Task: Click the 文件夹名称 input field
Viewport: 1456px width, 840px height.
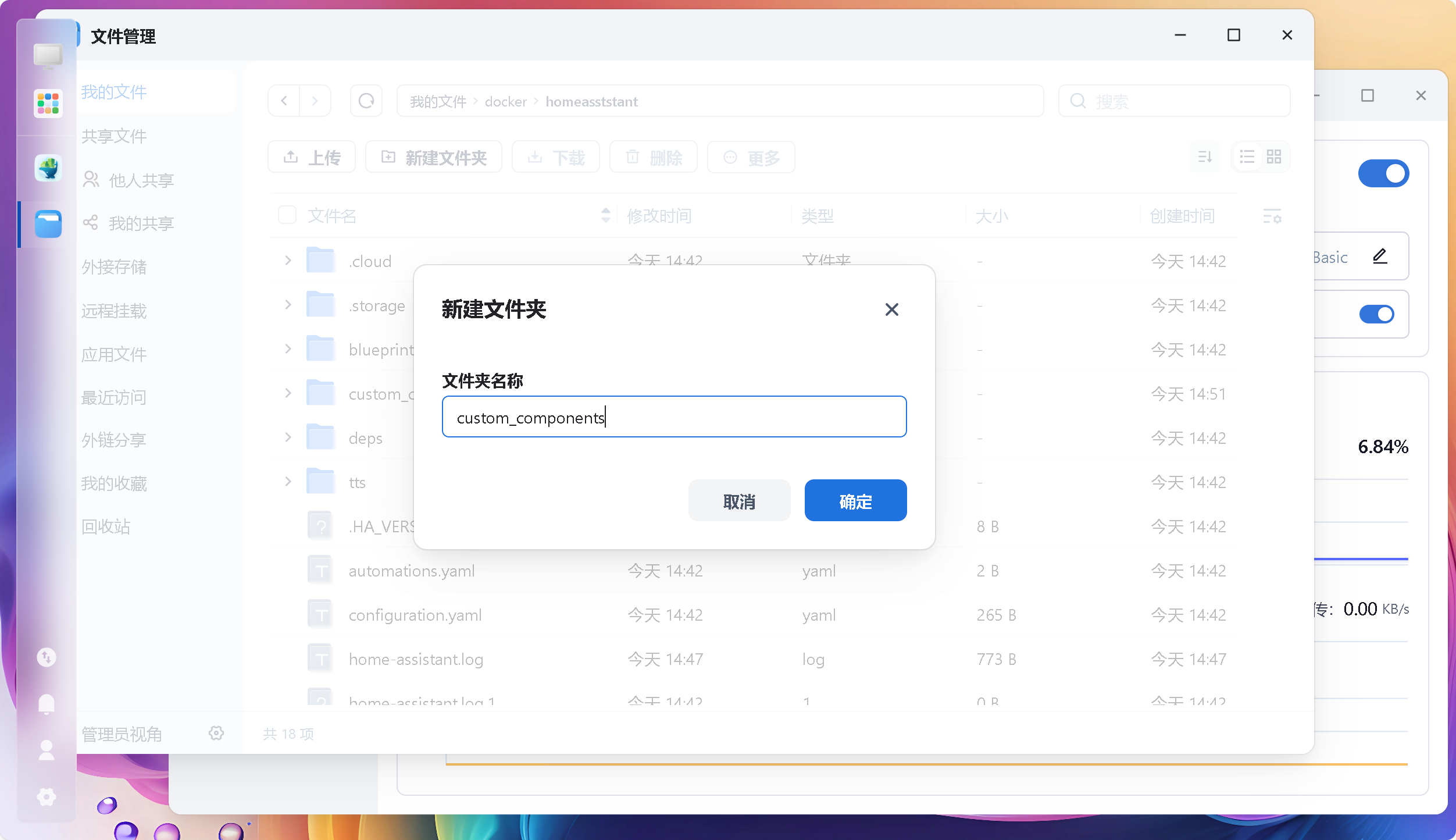Action: click(x=674, y=417)
